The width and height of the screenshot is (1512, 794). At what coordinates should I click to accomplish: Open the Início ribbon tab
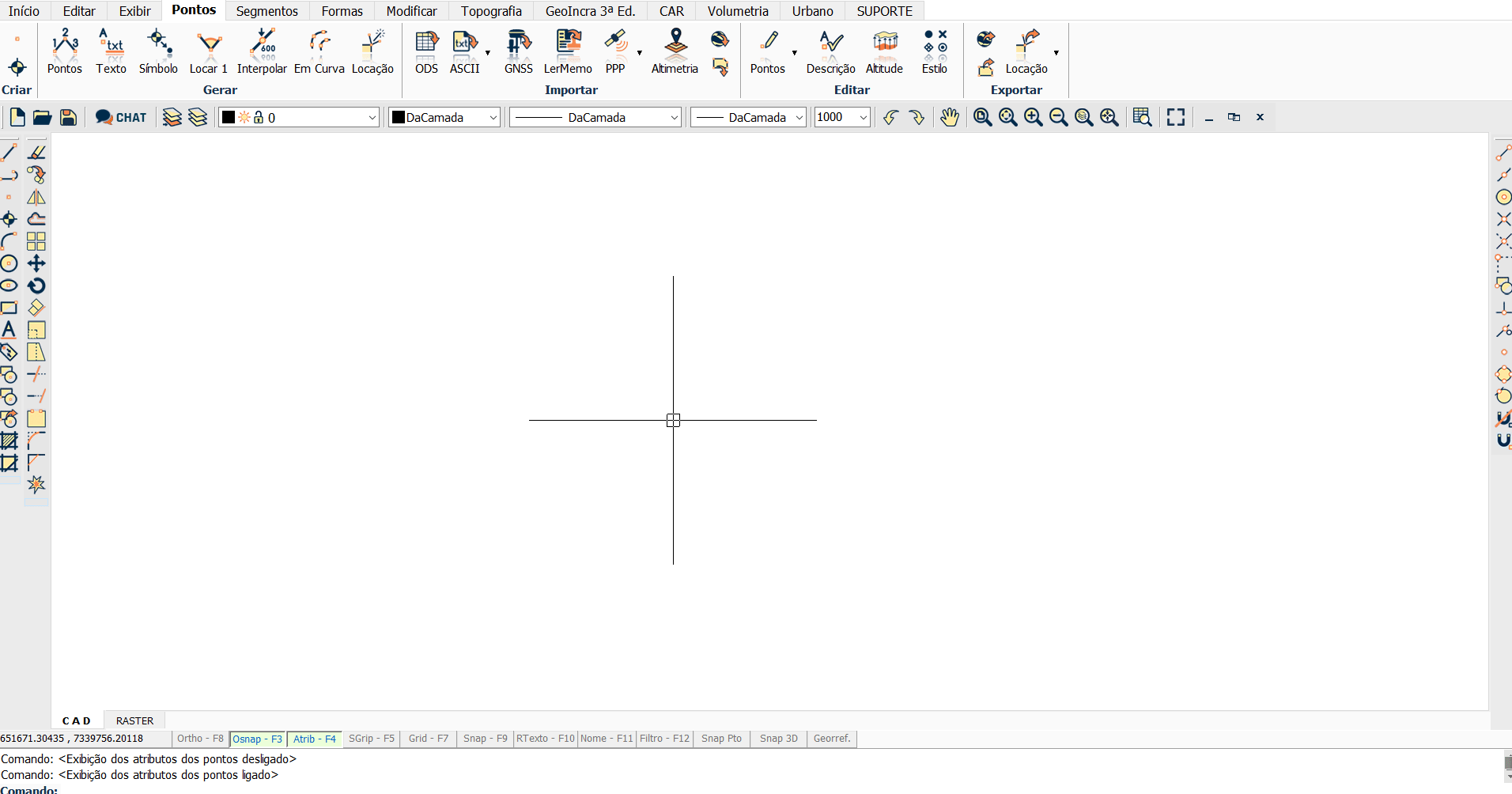click(x=24, y=11)
